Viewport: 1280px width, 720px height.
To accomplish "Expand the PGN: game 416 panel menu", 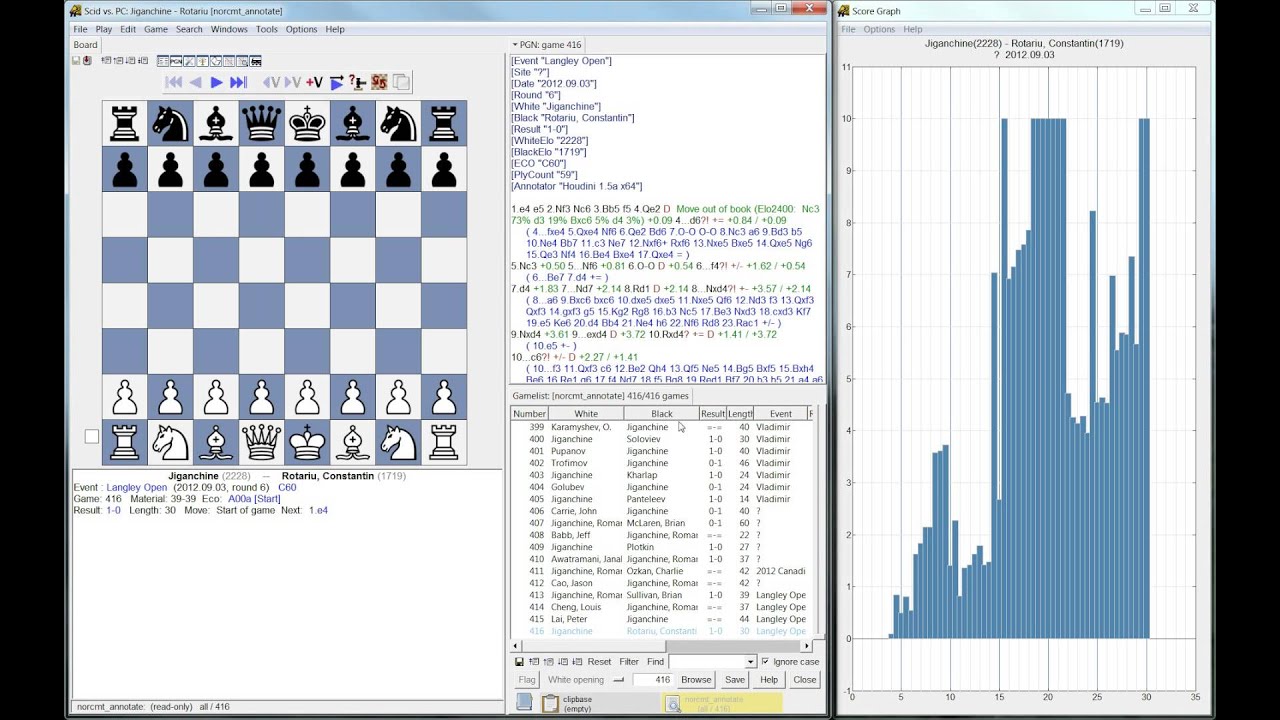I will (515, 45).
